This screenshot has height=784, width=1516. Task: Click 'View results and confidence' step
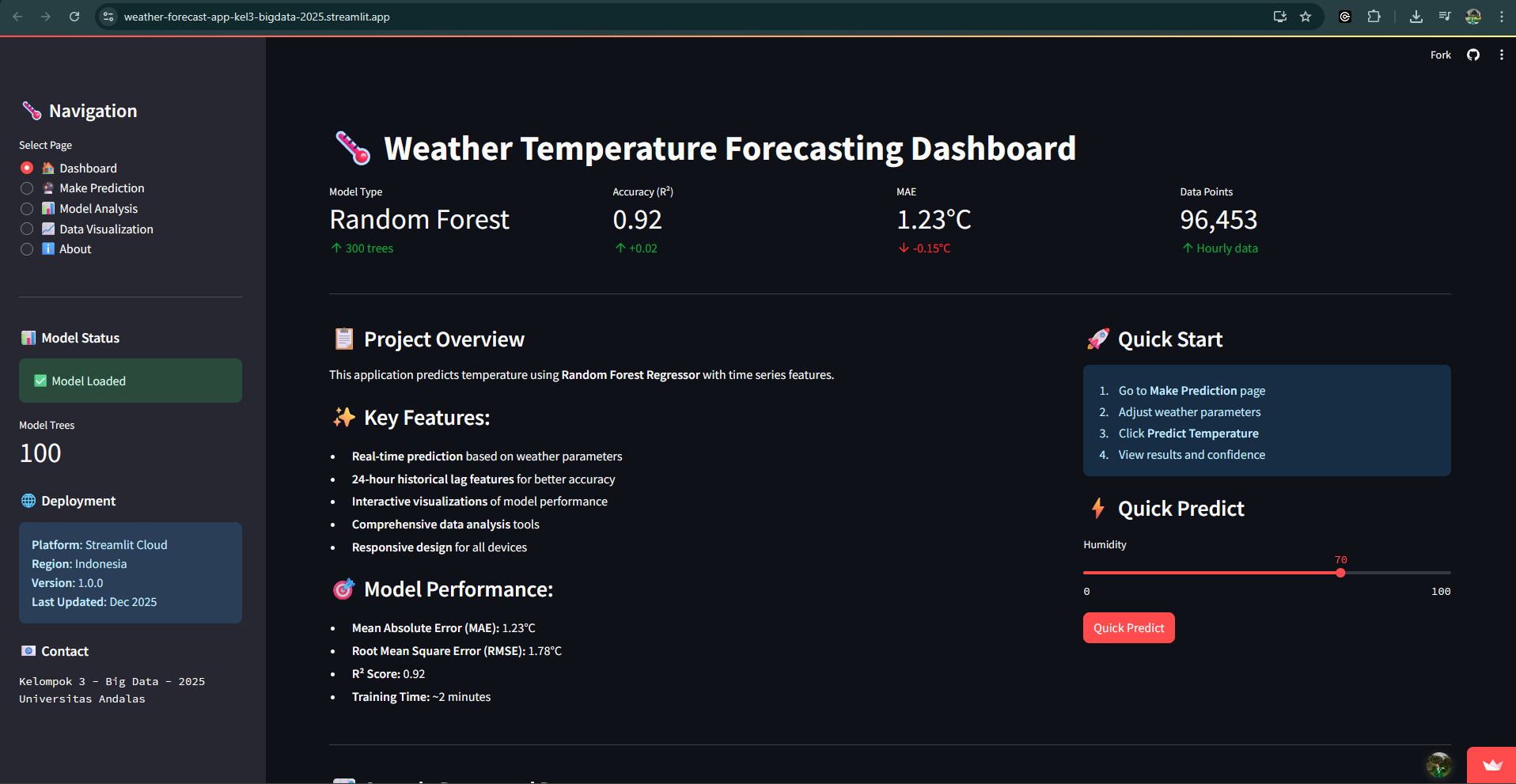(1192, 455)
